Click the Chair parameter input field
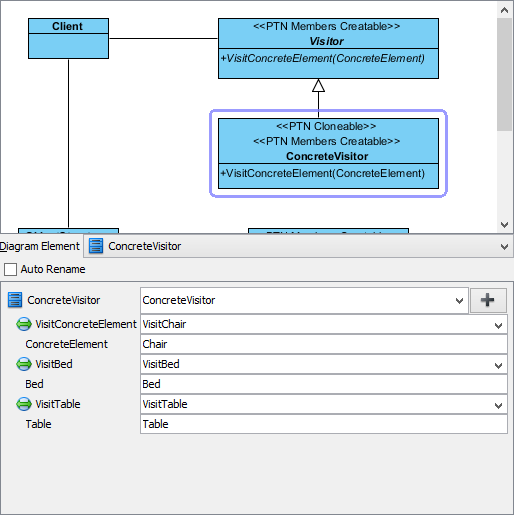 tap(324, 344)
